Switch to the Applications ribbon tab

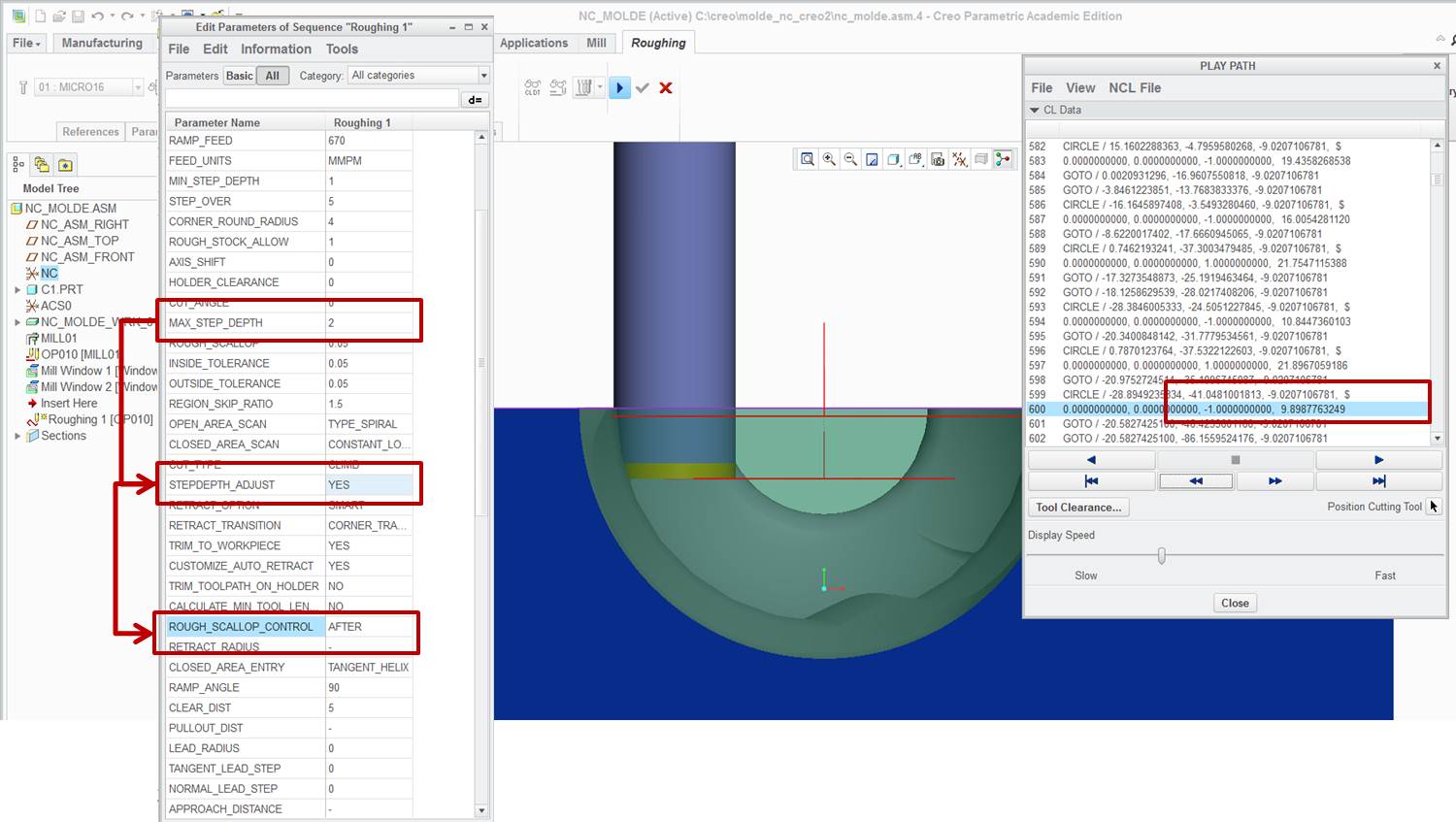pyautogui.click(x=534, y=43)
